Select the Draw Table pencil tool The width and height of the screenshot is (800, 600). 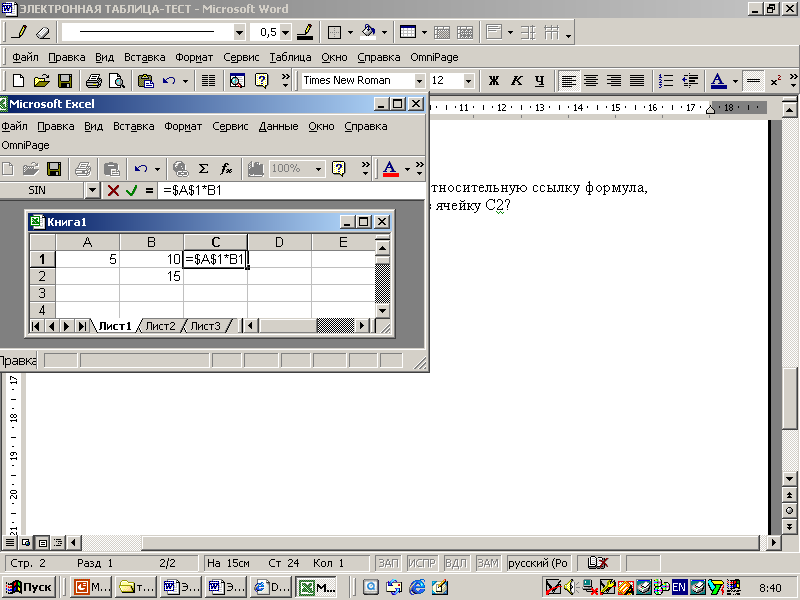(19, 32)
